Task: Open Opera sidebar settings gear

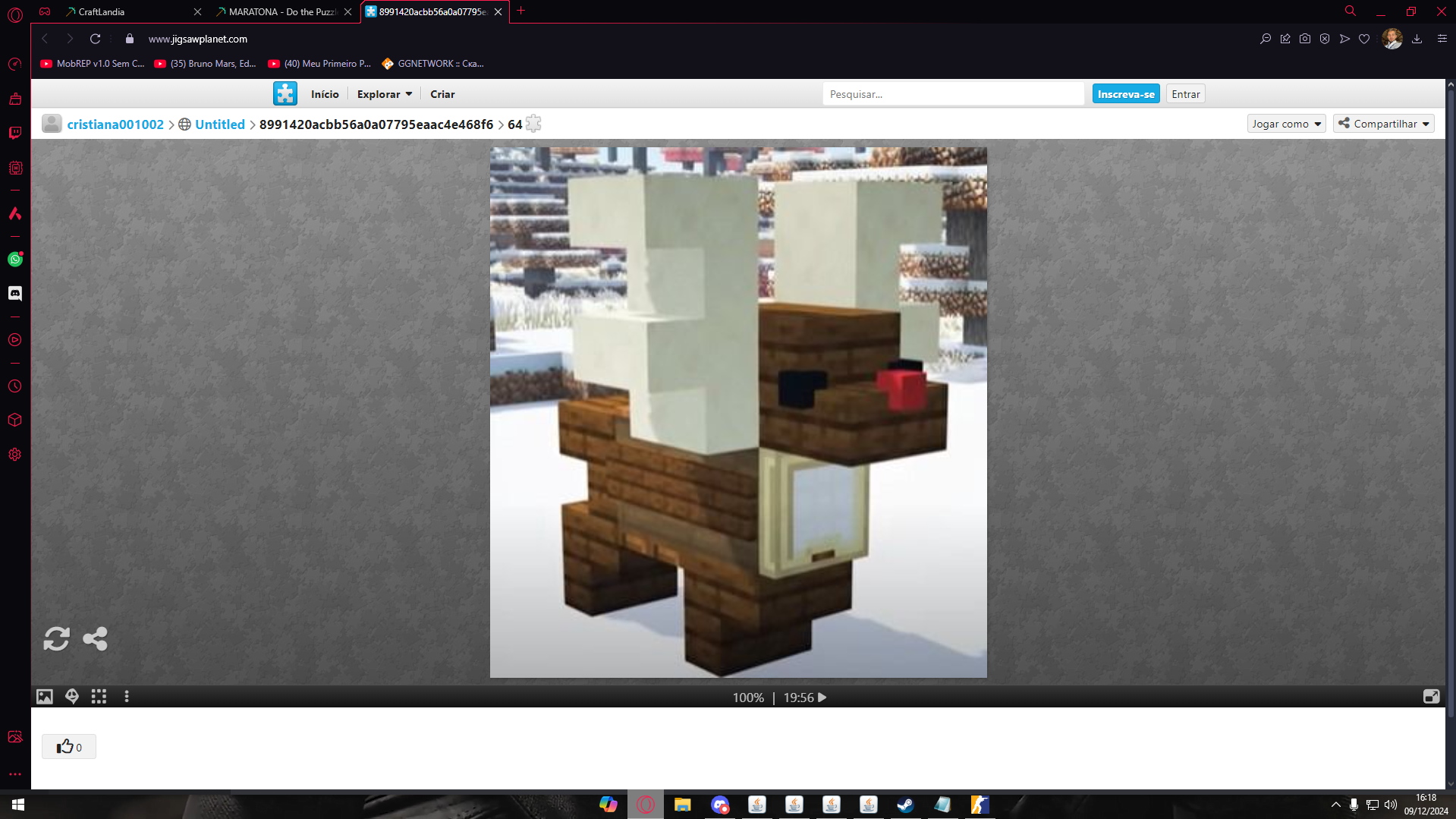Action: point(15,455)
